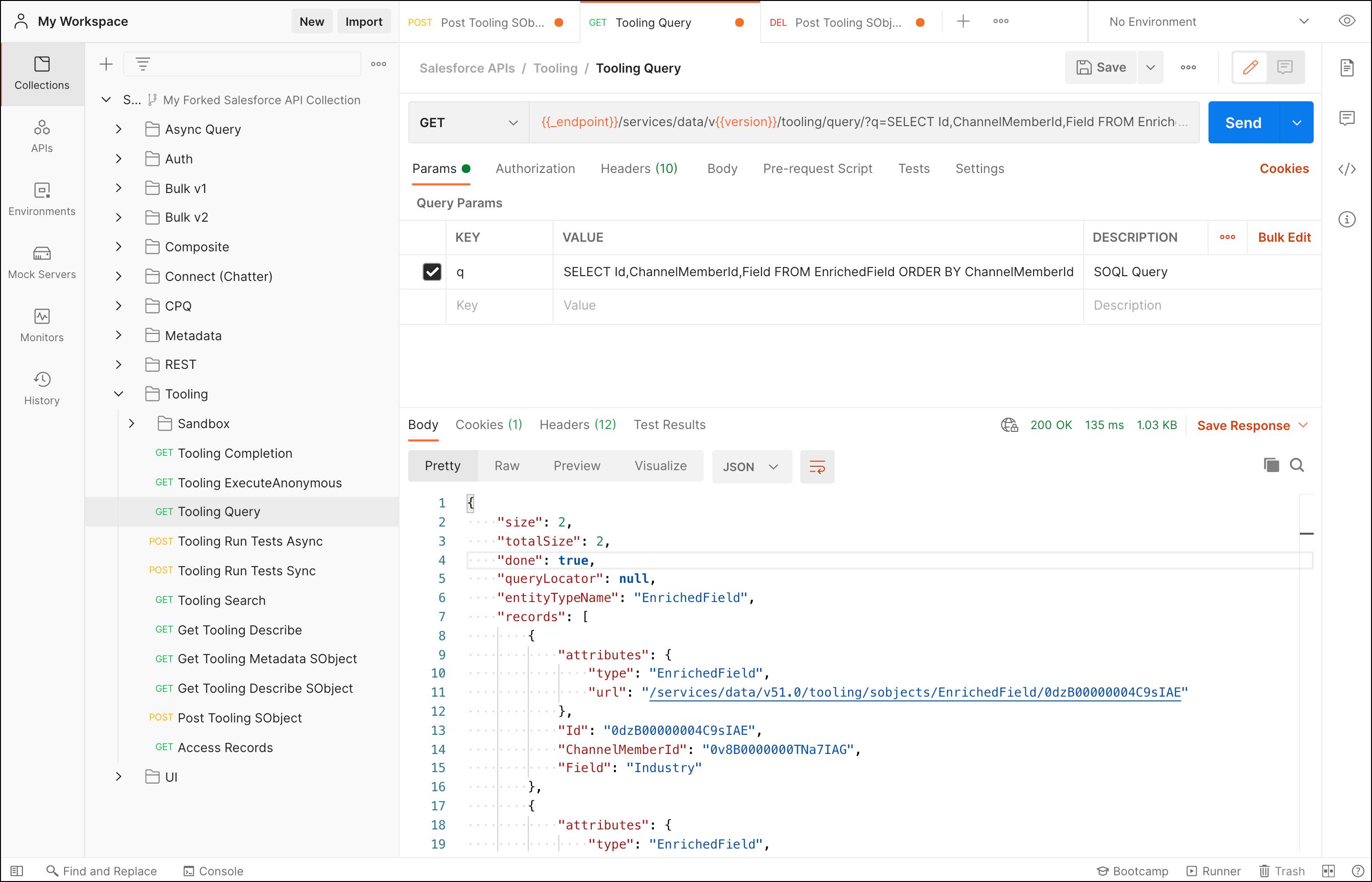Click the request URL field
This screenshot has width=1372, height=882.
pos(859,122)
